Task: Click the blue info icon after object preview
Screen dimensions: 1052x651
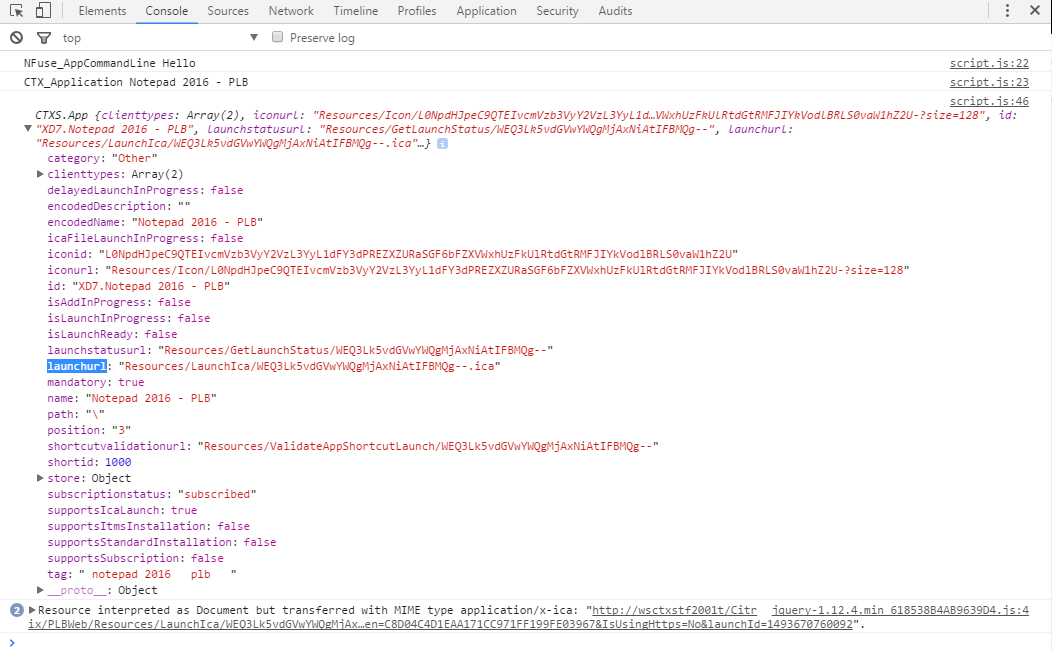Action: 442,144
